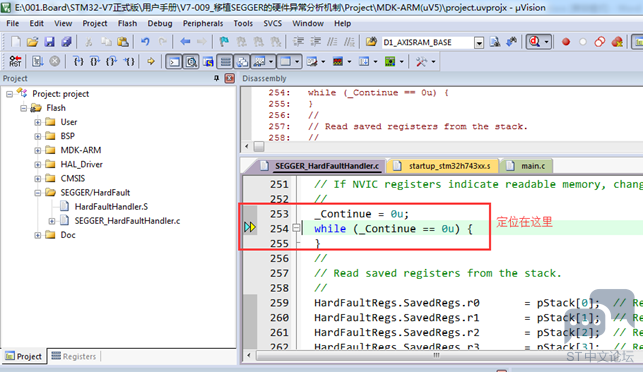
Task: Close the Project panel
Action: click(x=230, y=78)
